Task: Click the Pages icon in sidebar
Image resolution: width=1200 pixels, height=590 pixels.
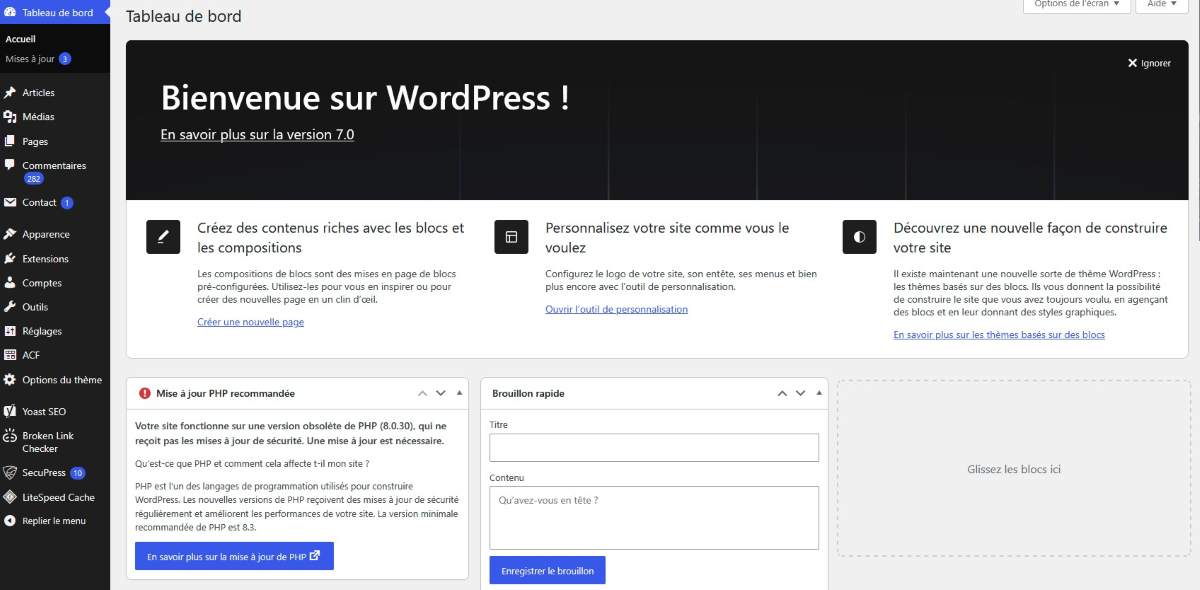Action: pos(10,141)
